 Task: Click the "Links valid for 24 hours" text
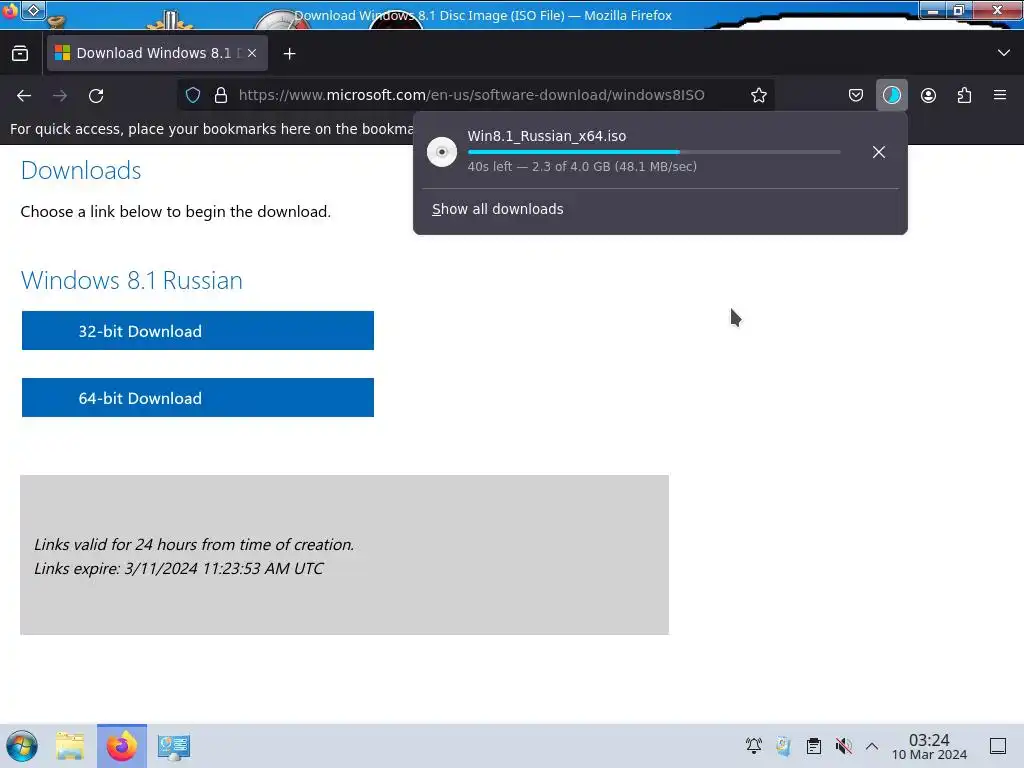[194, 544]
